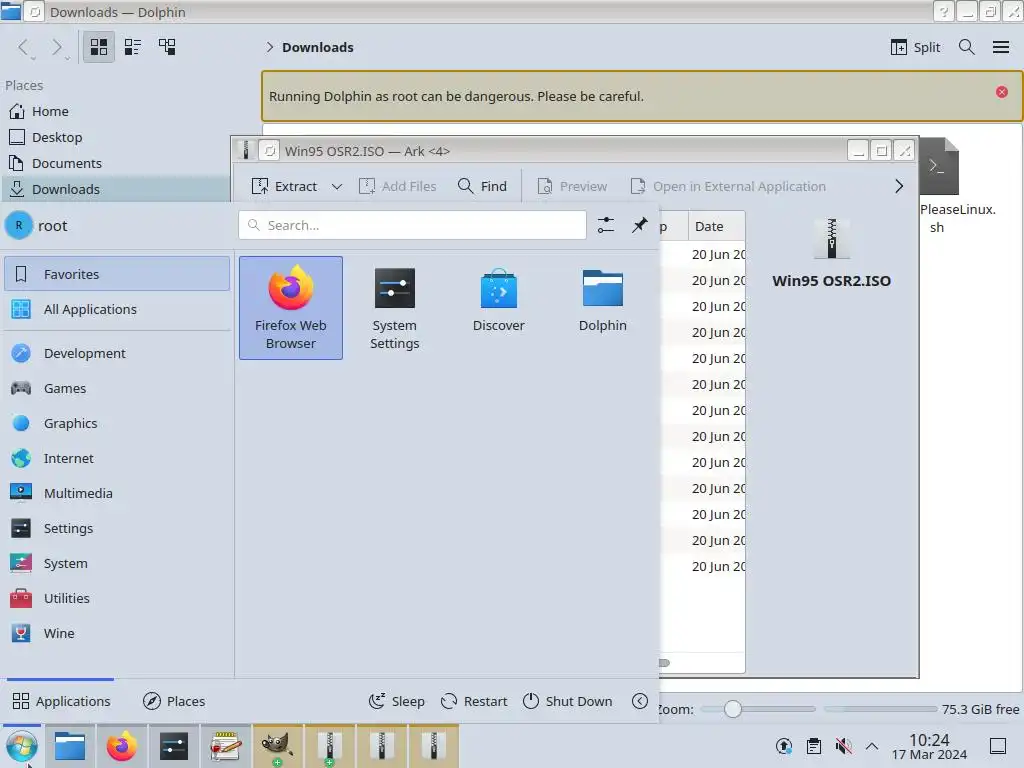Expand more session options arrow
This screenshot has height=768, width=1024.
pyautogui.click(x=640, y=701)
